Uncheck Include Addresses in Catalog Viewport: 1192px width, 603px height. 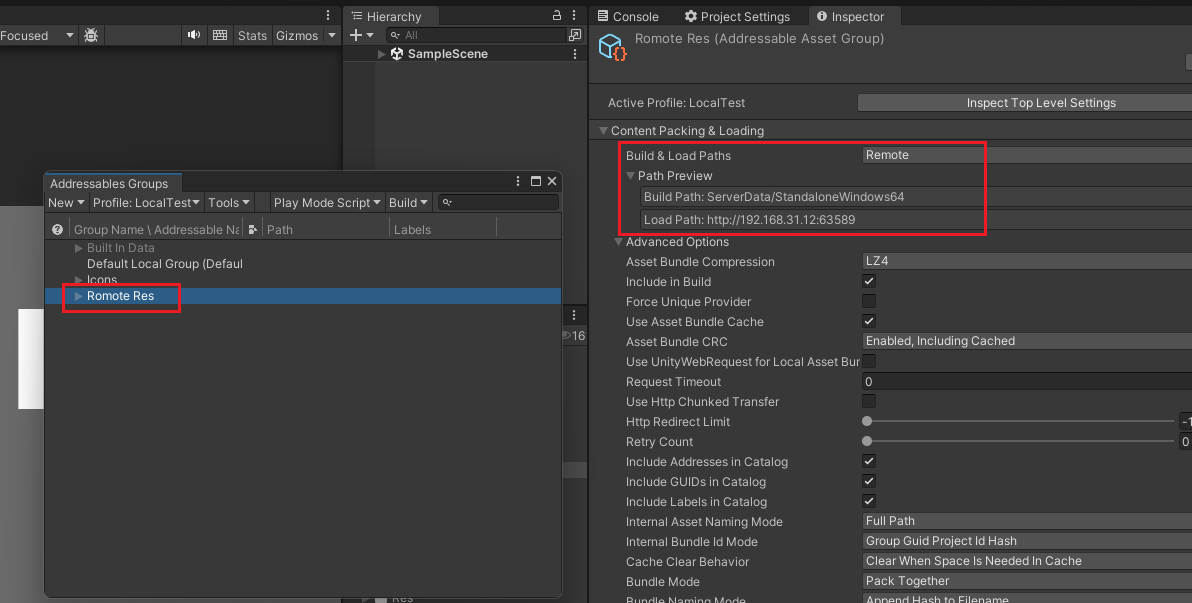[869, 461]
